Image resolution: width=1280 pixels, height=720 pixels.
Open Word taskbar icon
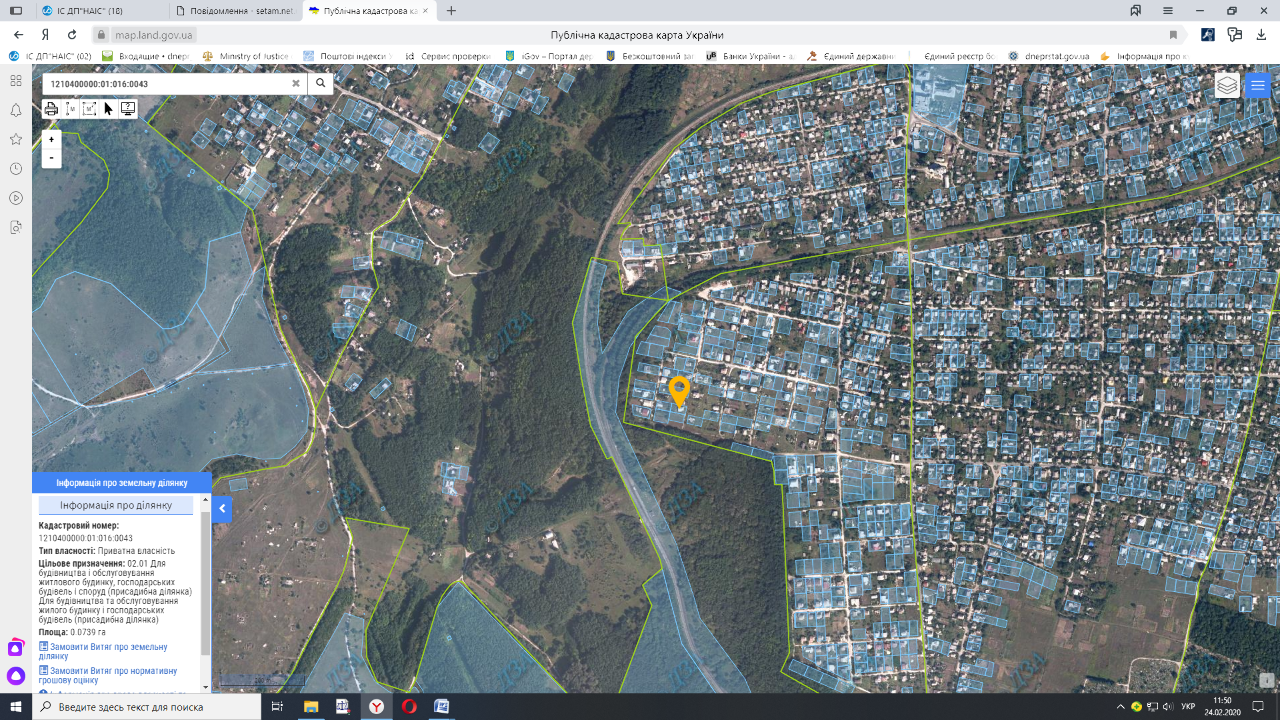pyautogui.click(x=442, y=707)
